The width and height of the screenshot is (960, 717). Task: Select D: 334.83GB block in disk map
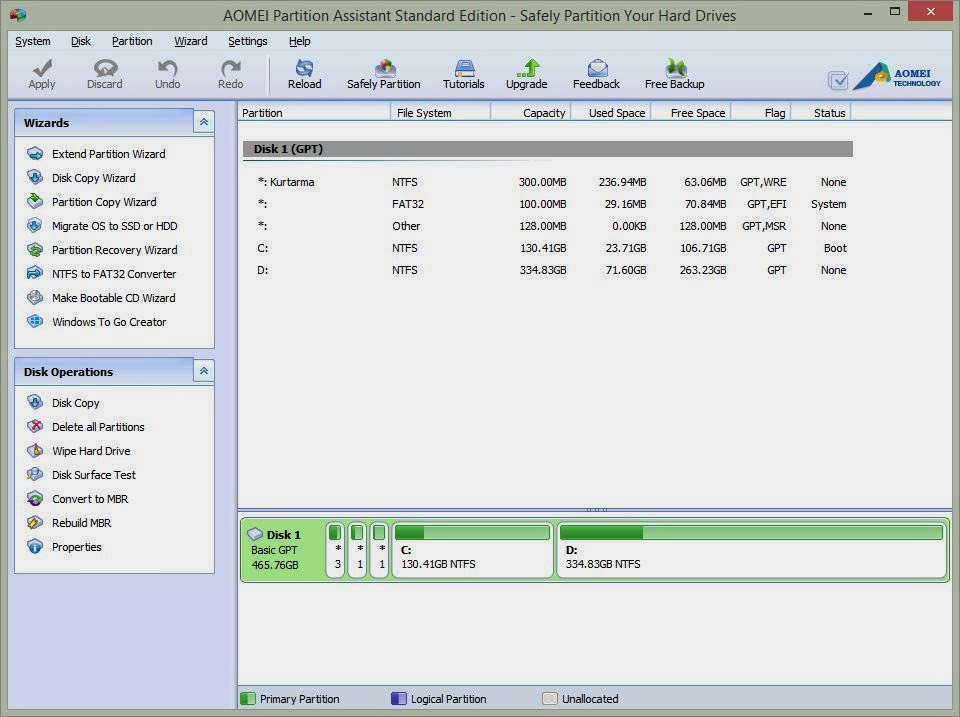pos(752,550)
